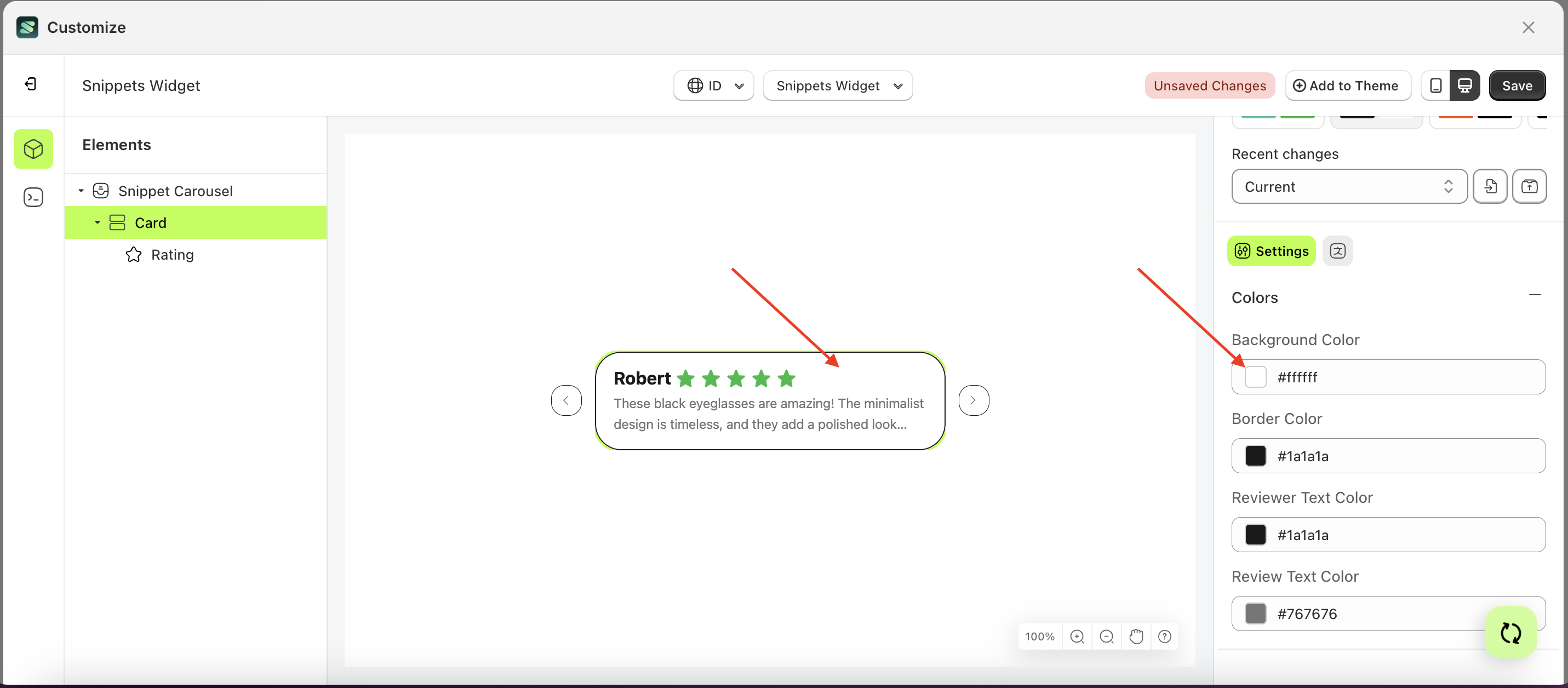The width and height of the screenshot is (1568, 688).
Task: Switch to mobile preview toggle
Action: point(1436,85)
